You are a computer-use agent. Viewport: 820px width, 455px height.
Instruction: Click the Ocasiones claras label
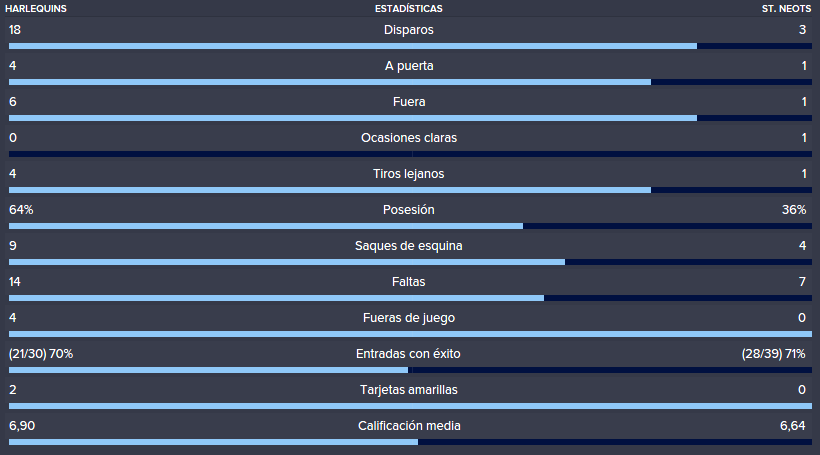click(409, 138)
